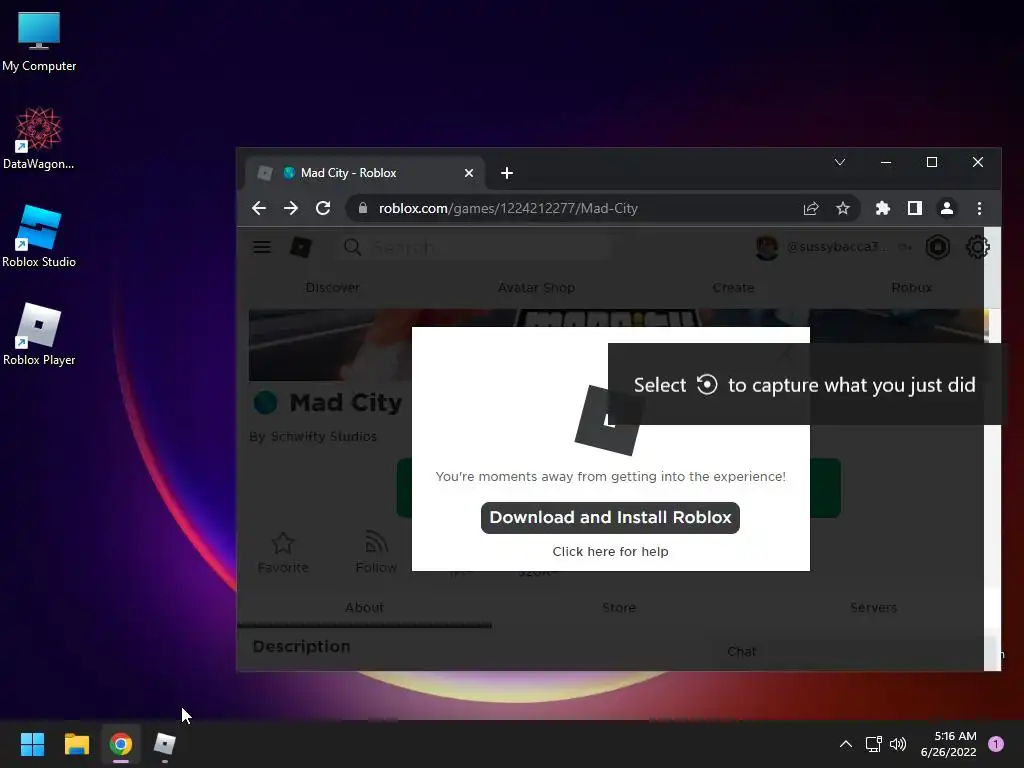Viewport: 1024px width, 768px height.
Task: Launch Roblox Studio desktop shortcut
Action: click(x=39, y=236)
